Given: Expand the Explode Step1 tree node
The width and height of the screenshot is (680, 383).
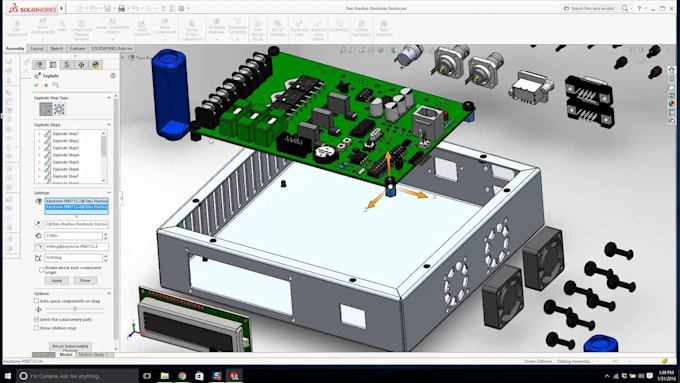Looking at the screenshot, I should pos(39,134).
